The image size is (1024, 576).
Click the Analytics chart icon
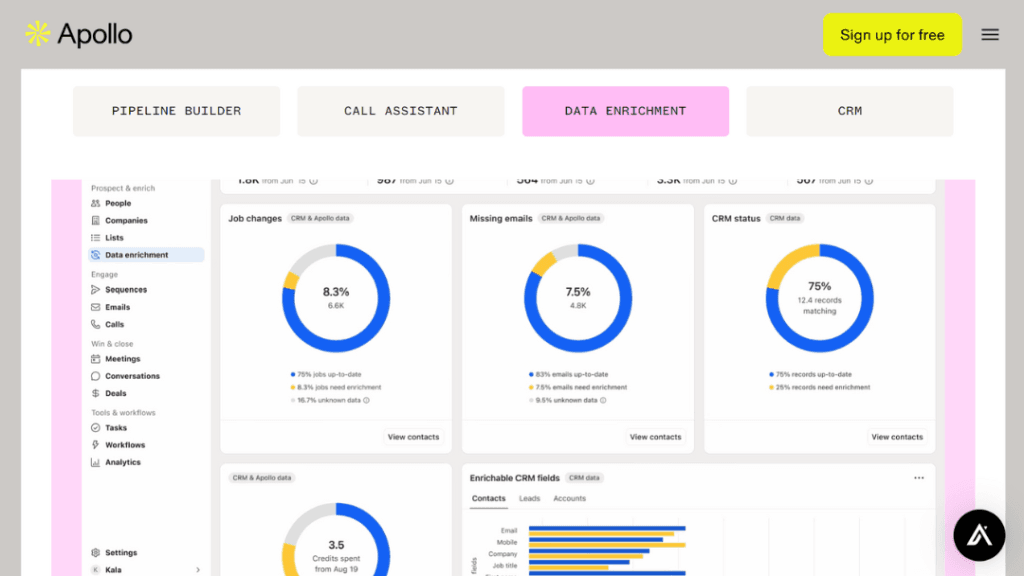click(95, 462)
